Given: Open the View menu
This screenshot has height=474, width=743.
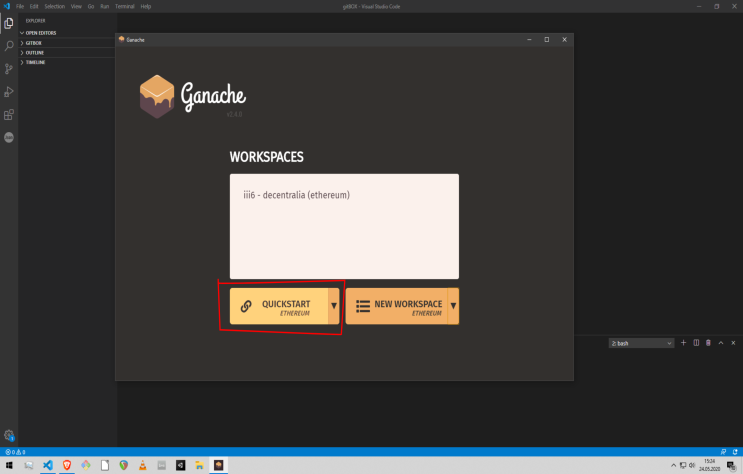Looking at the screenshot, I should click(76, 7).
